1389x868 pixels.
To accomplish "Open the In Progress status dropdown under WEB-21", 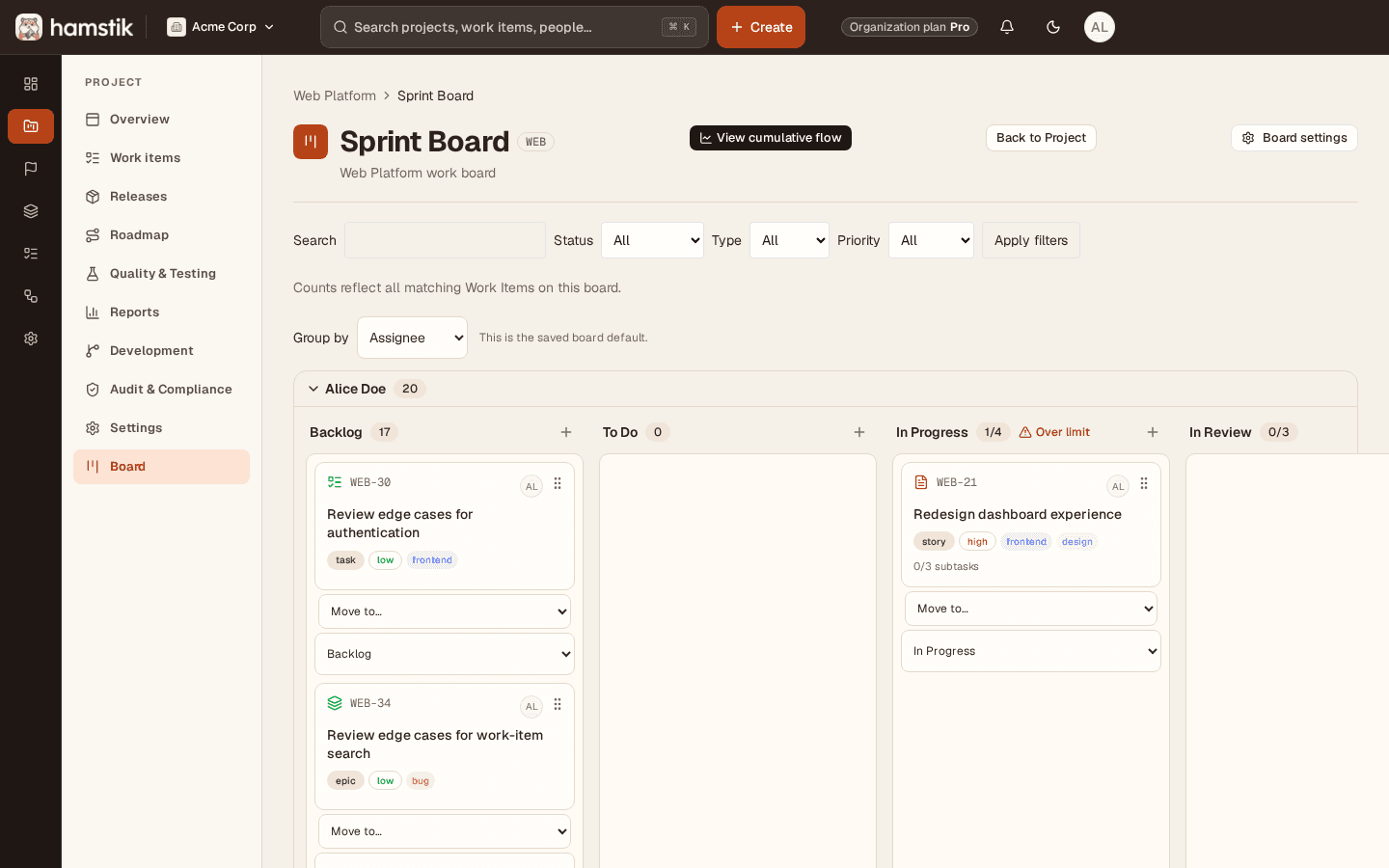I will (x=1031, y=651).
